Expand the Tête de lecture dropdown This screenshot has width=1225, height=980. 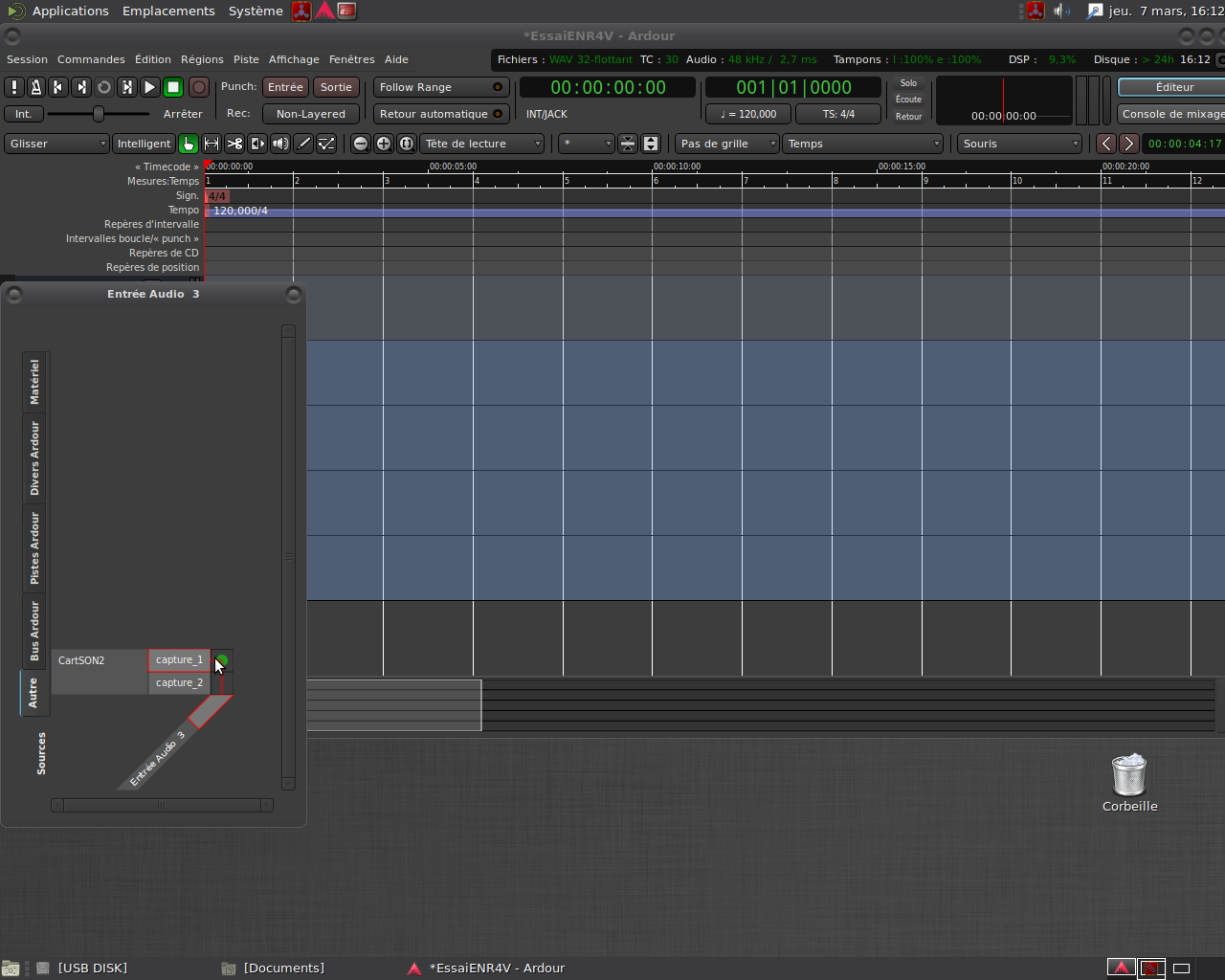(x=482, y=144)
